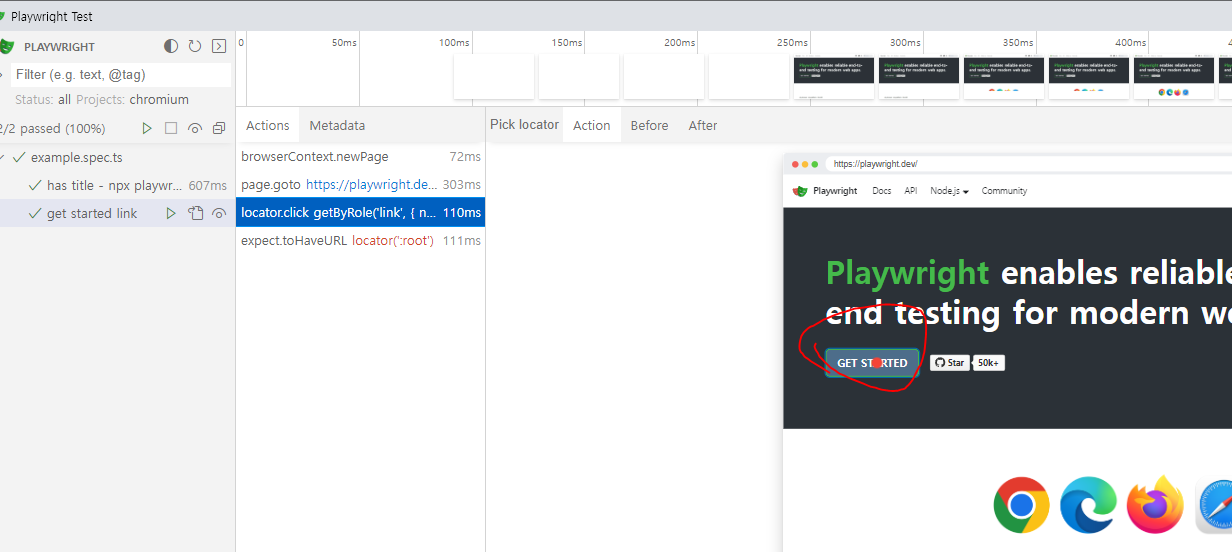This screenshot has height=552, width=1232.
Task: Click the Edge browser logo
Action: tap(1088, 505)
